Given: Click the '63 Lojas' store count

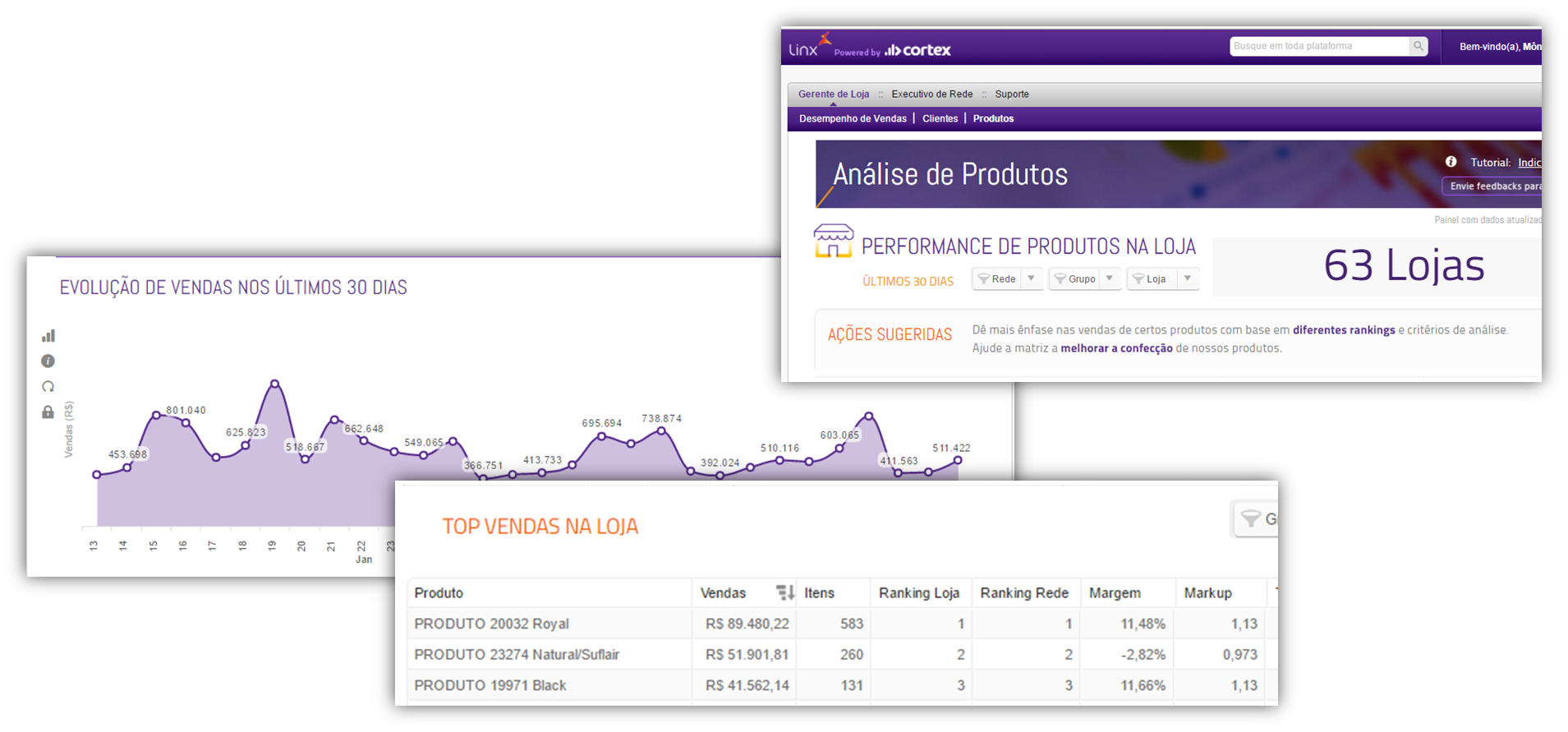Looking at the screenshot, I should click(1404, 265).
